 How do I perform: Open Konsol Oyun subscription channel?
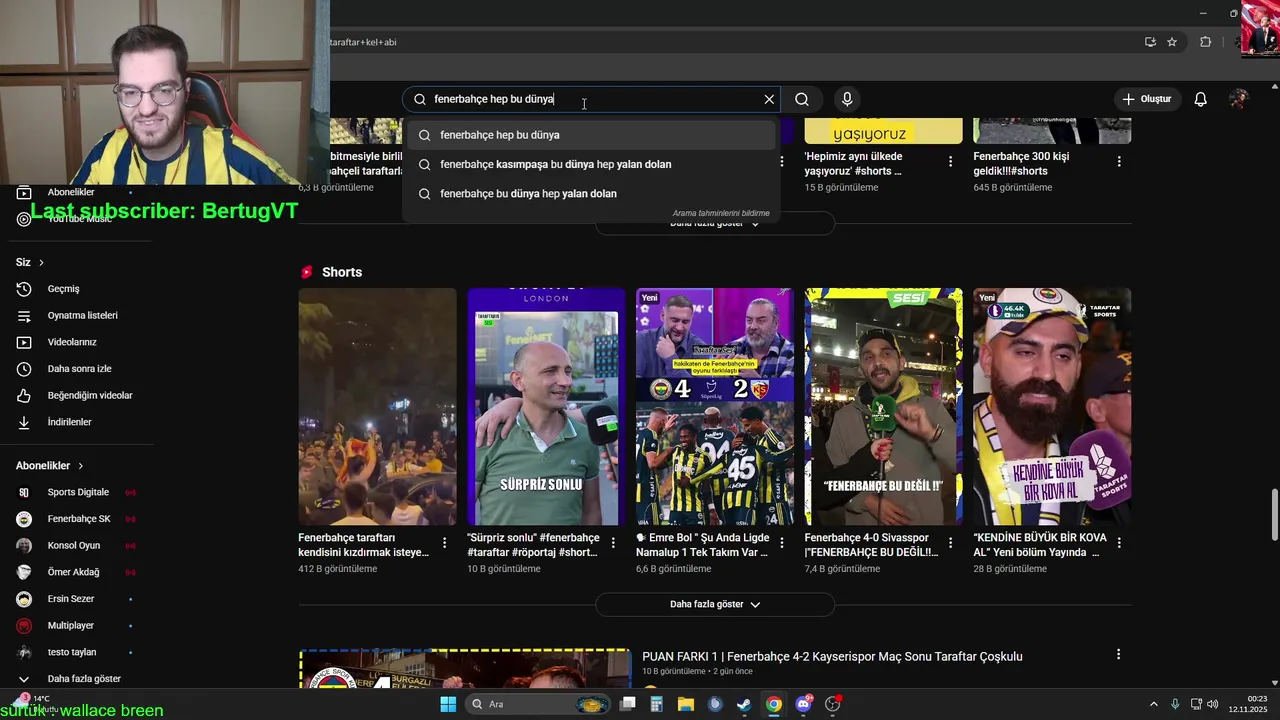[76, 545]
